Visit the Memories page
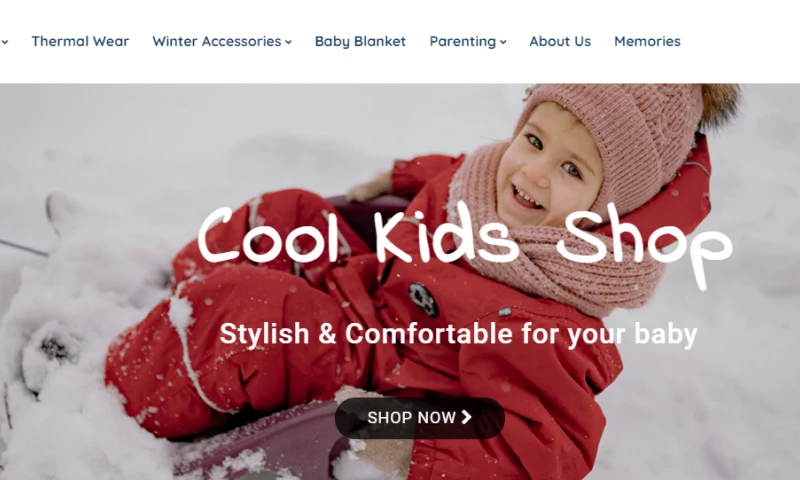Viewport: 800px width, 480px height. [x=647, y=41]
